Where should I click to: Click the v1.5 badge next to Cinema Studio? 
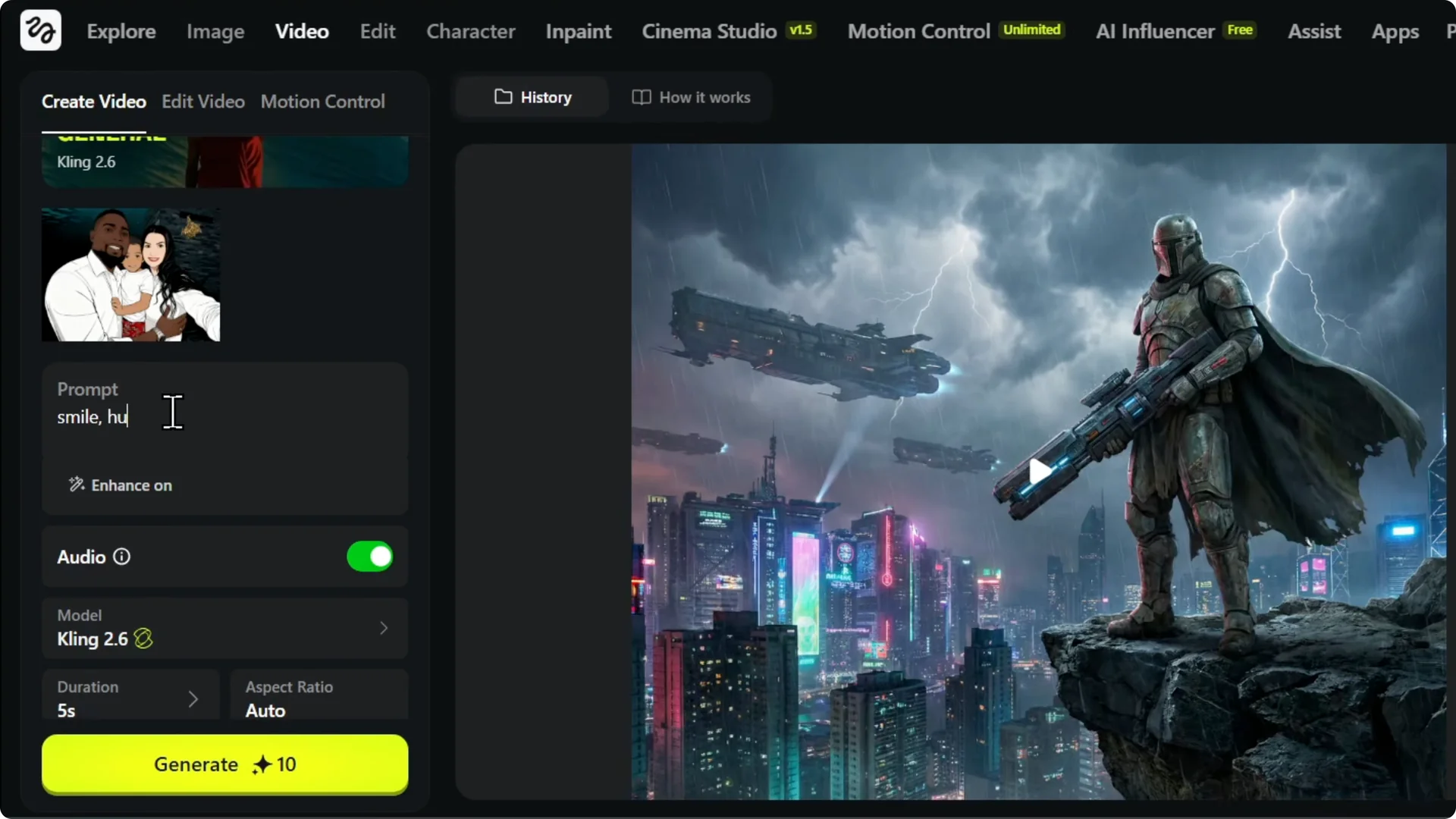pos(802,30)
